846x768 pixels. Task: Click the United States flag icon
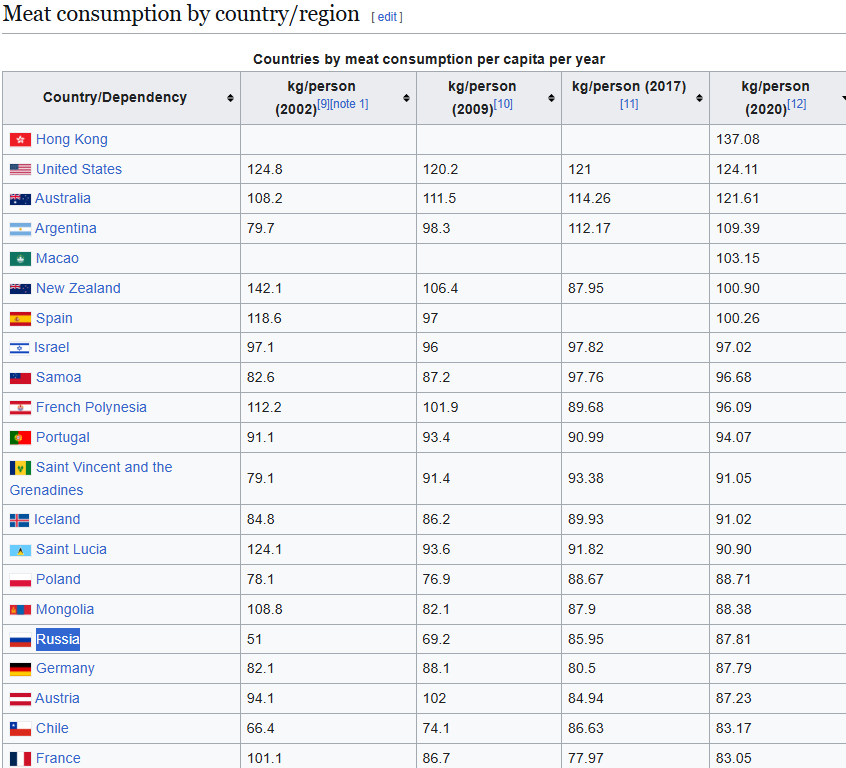click(x=20, y=170)
